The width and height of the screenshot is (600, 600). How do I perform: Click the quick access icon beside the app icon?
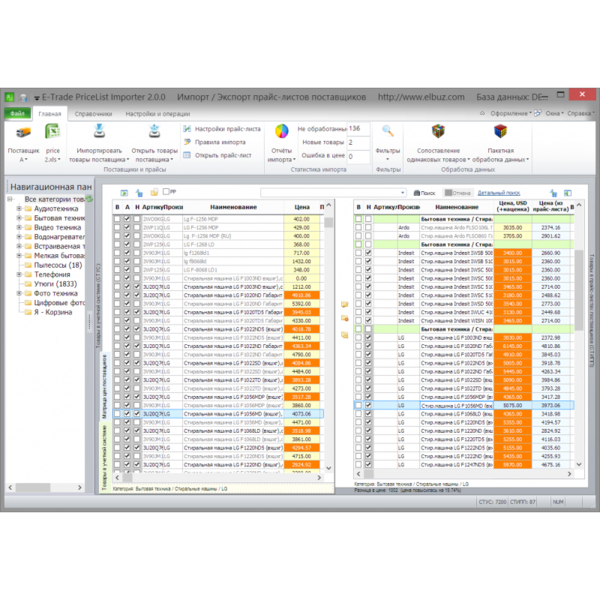[x=23, y=98]
